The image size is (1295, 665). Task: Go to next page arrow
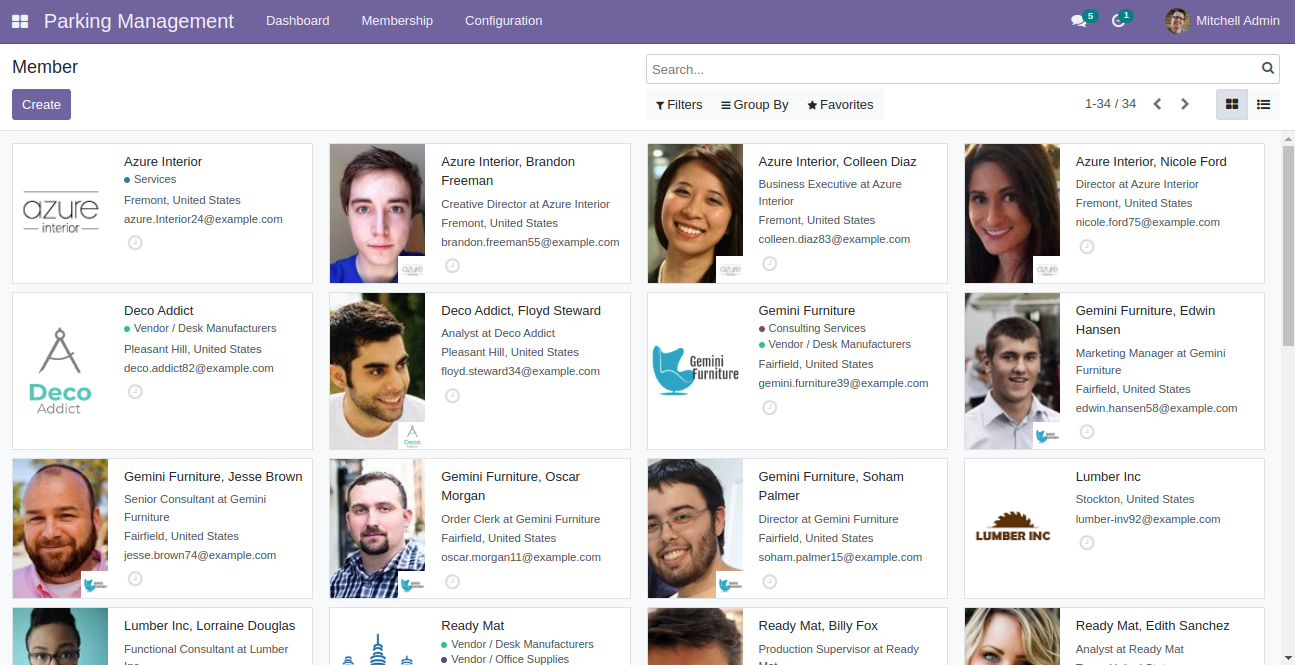tap(1185, 104)
